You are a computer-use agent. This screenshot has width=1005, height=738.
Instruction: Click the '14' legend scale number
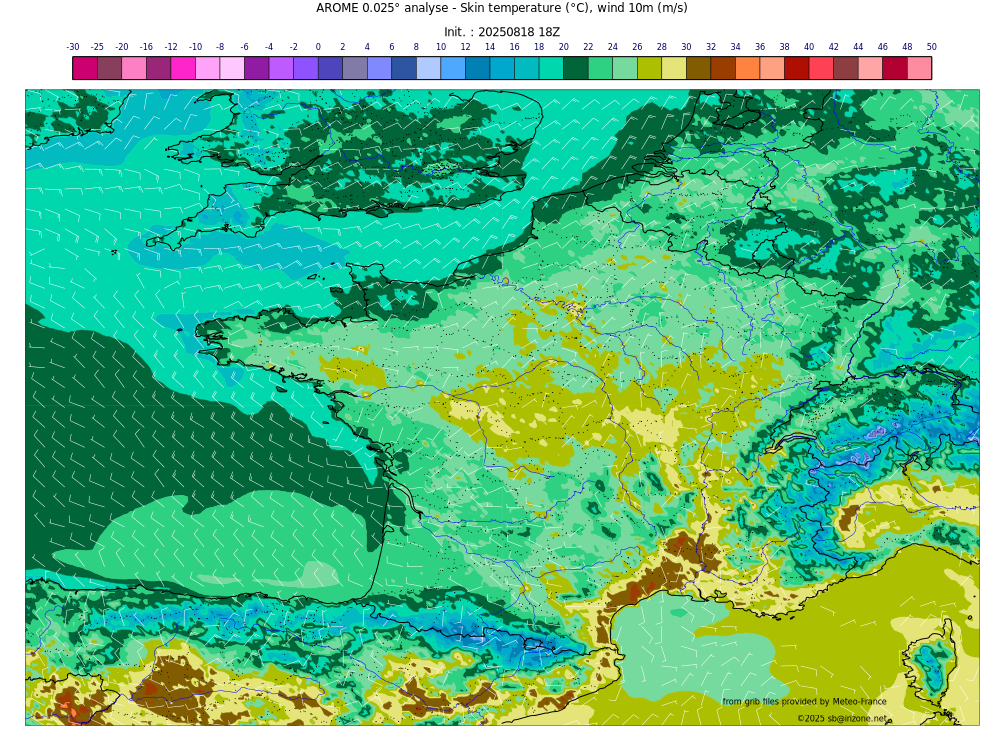[x=490, y=47]
